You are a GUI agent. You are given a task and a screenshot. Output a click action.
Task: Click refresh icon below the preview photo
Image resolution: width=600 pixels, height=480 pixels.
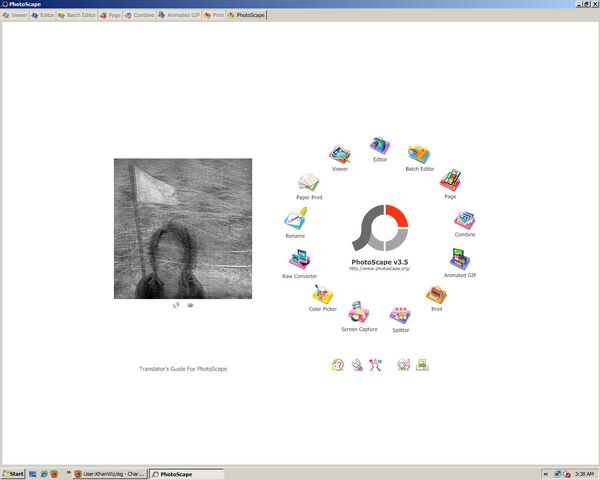click(x=176, y=305)
